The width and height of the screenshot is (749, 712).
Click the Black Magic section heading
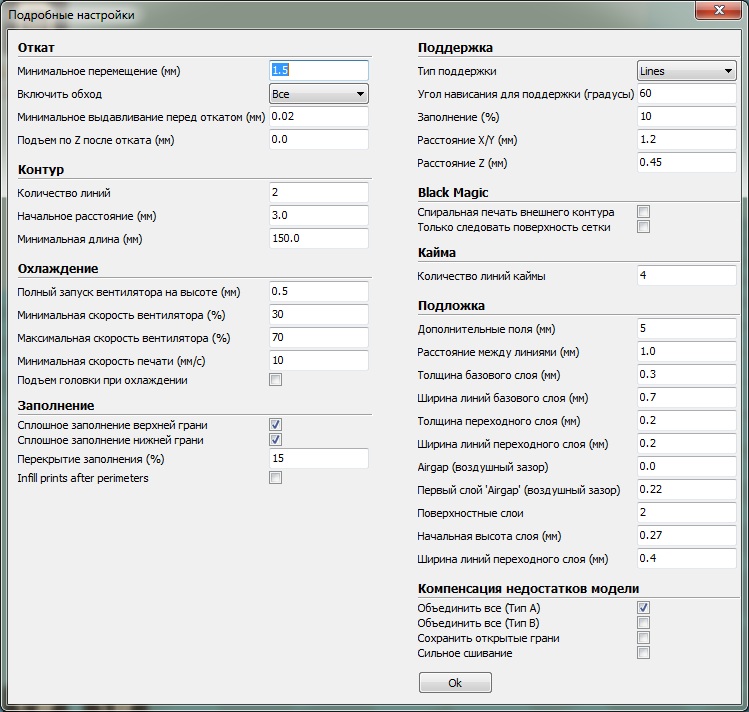point(453,192)
